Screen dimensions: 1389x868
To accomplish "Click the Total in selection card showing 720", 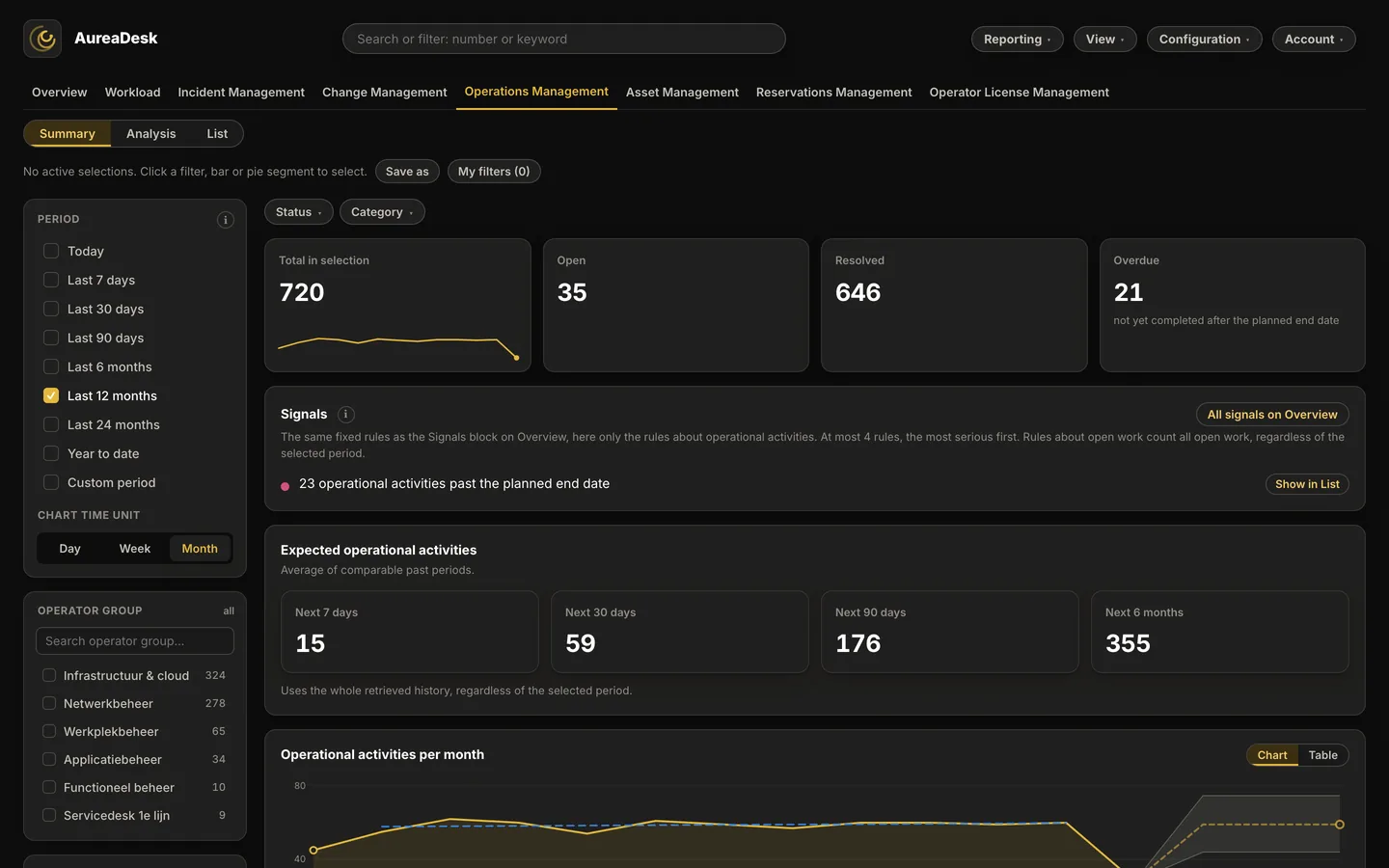I will tap(397, 305).
